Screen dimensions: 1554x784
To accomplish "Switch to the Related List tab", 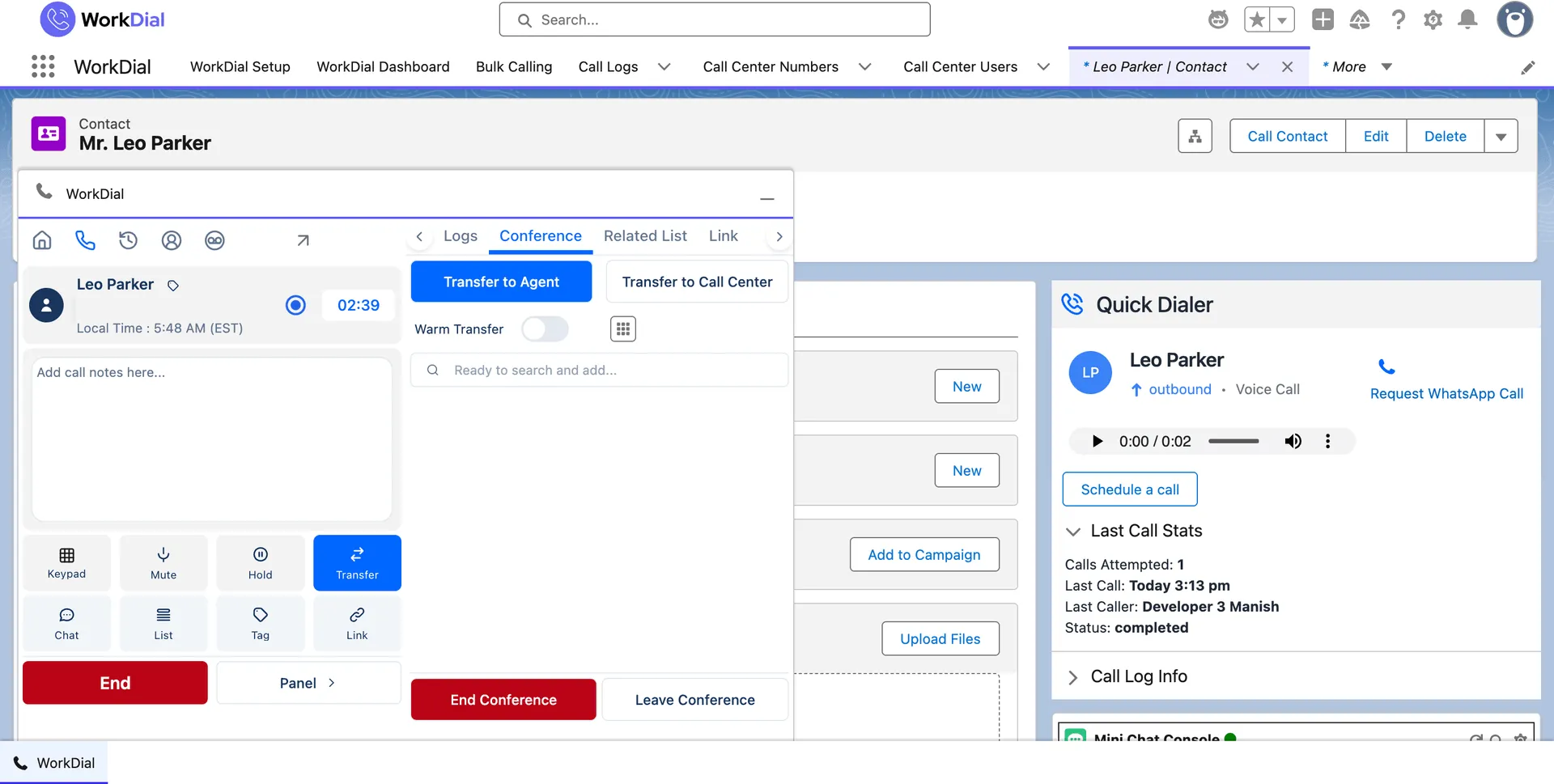I will [645, 235].
